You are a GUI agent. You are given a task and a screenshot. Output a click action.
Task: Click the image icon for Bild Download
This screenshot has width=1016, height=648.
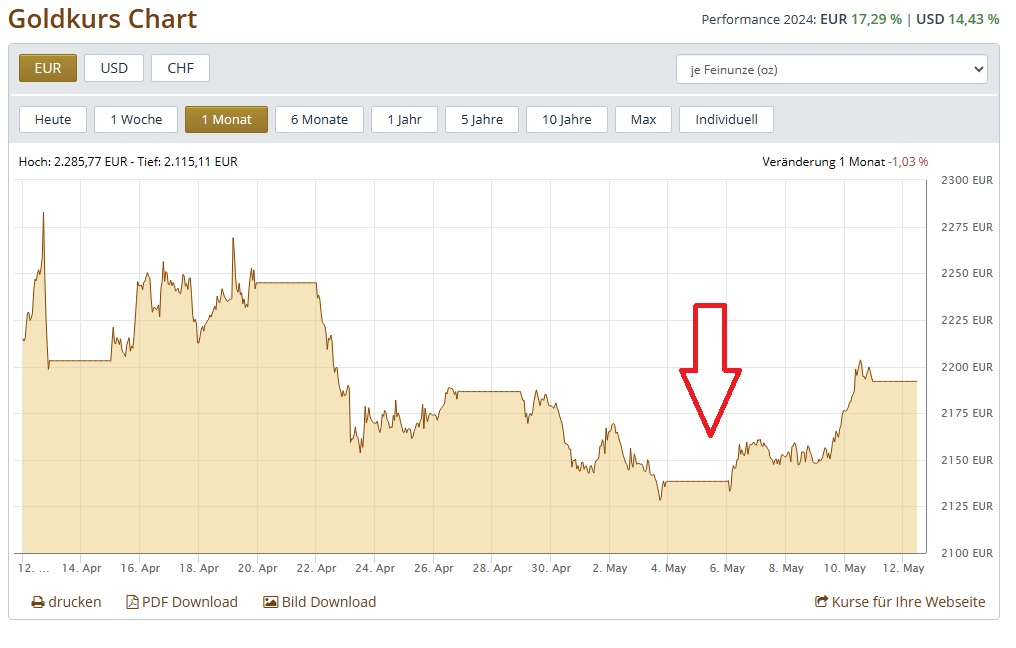coord(270,602)
